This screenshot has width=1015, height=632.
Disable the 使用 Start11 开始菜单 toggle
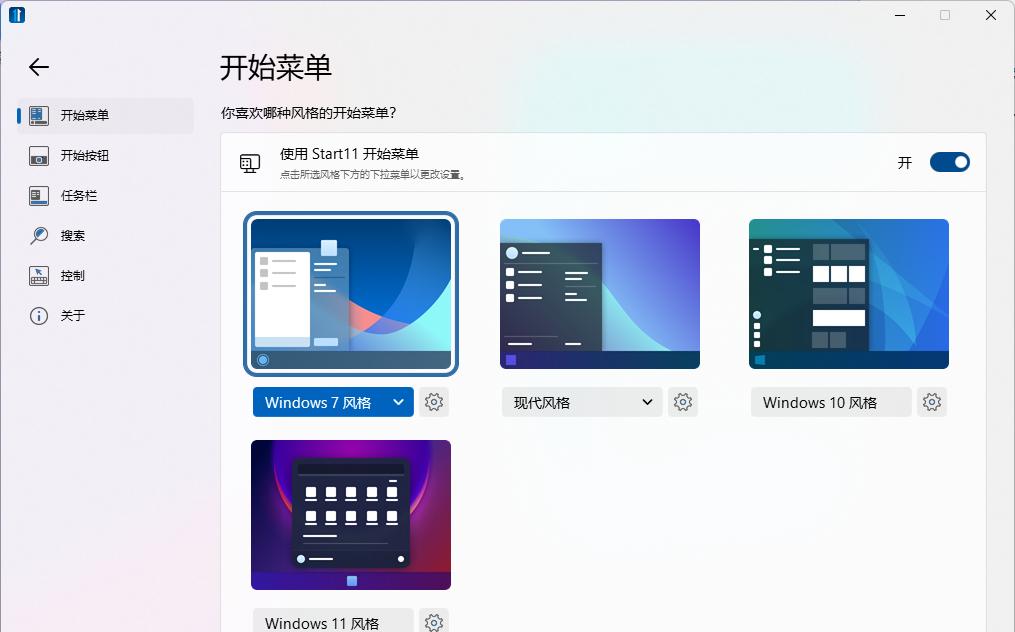point(950,162)
